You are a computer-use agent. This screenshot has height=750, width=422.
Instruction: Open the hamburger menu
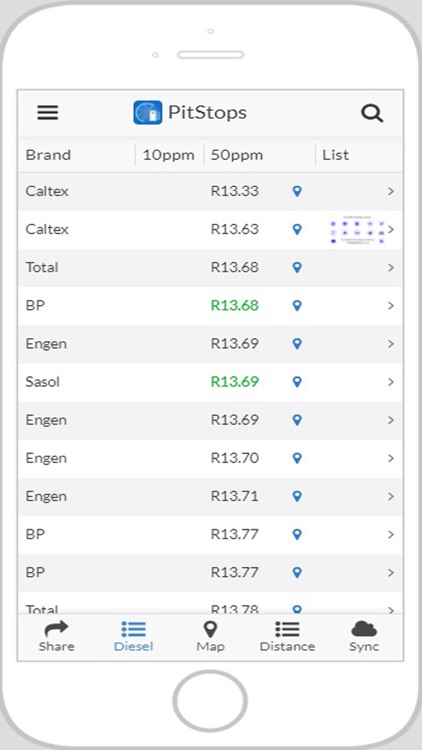48,113
